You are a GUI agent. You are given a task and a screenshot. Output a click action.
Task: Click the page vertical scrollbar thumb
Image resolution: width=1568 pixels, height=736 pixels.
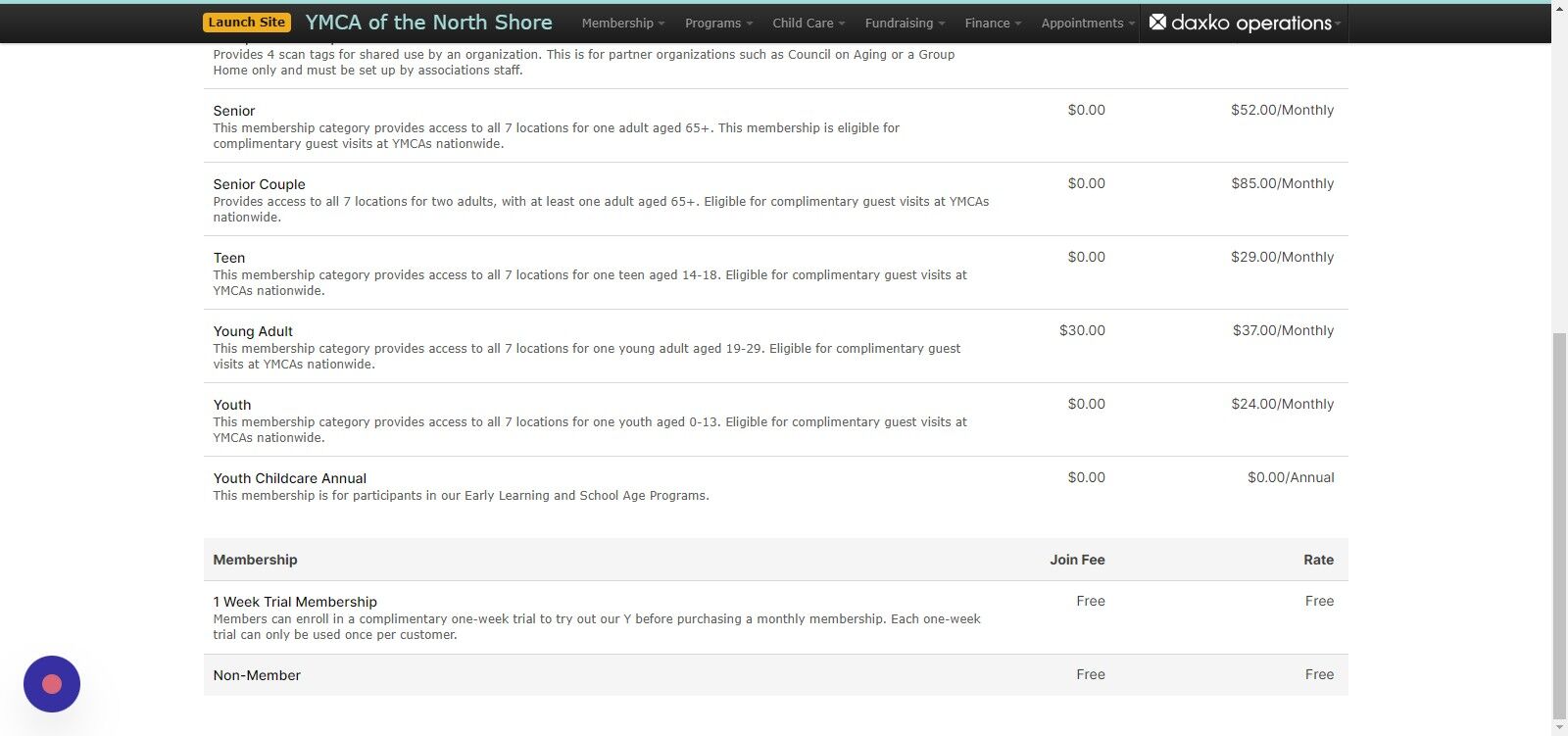coord(1559,526)
